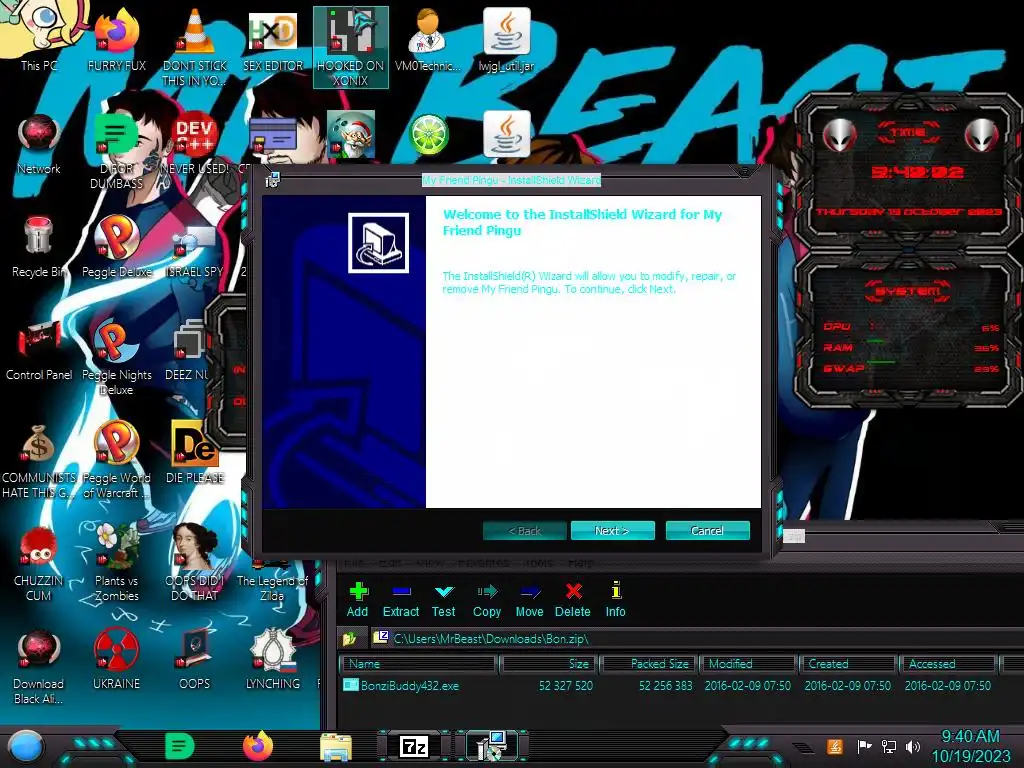This screenshot has height=768, width=1024.
Task: Sort 7-Zip list by Packed Size column
Action: pyautogui.click(x=649, y=664)
